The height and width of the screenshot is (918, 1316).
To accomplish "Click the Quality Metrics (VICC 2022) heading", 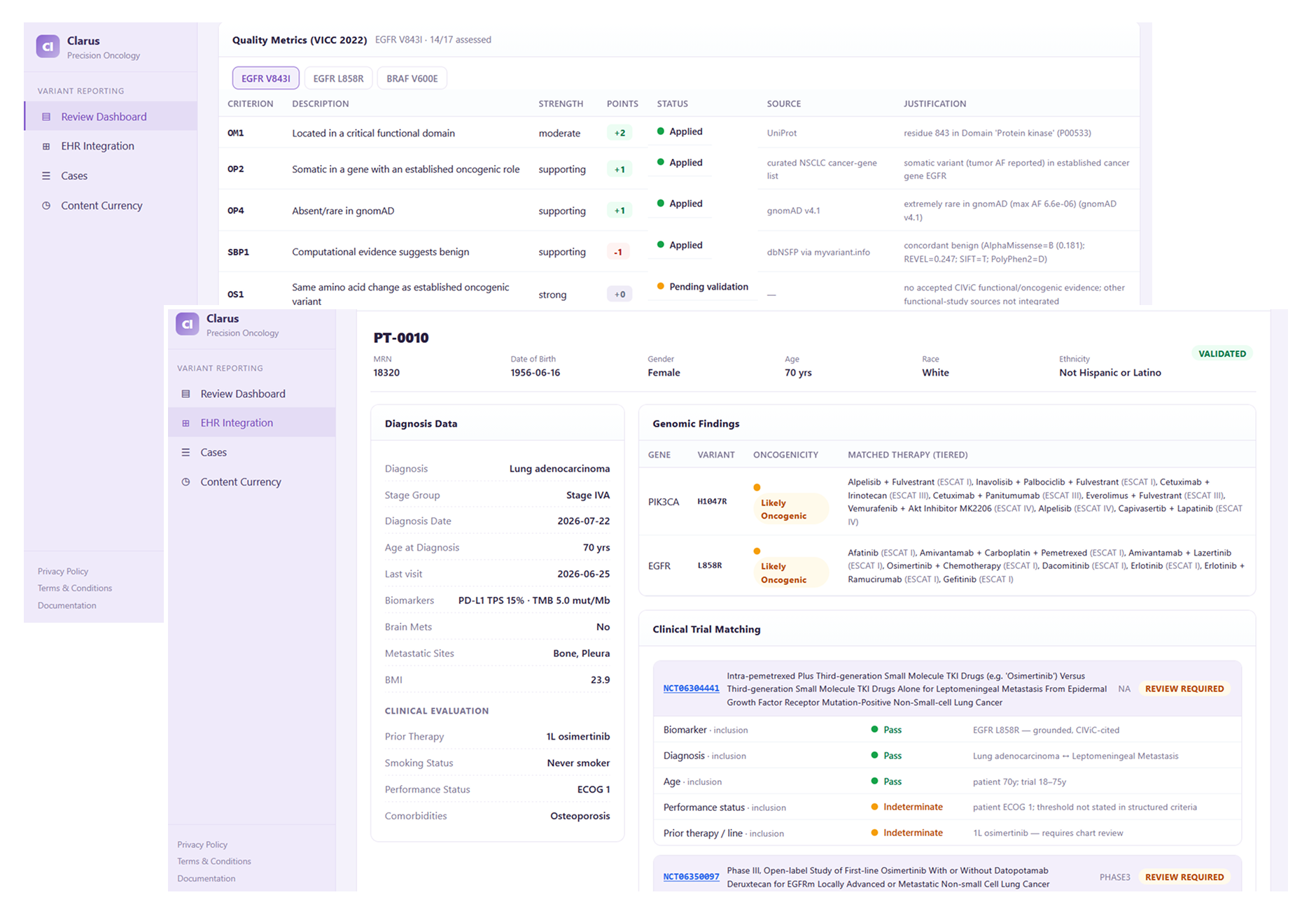I will 300,40.
